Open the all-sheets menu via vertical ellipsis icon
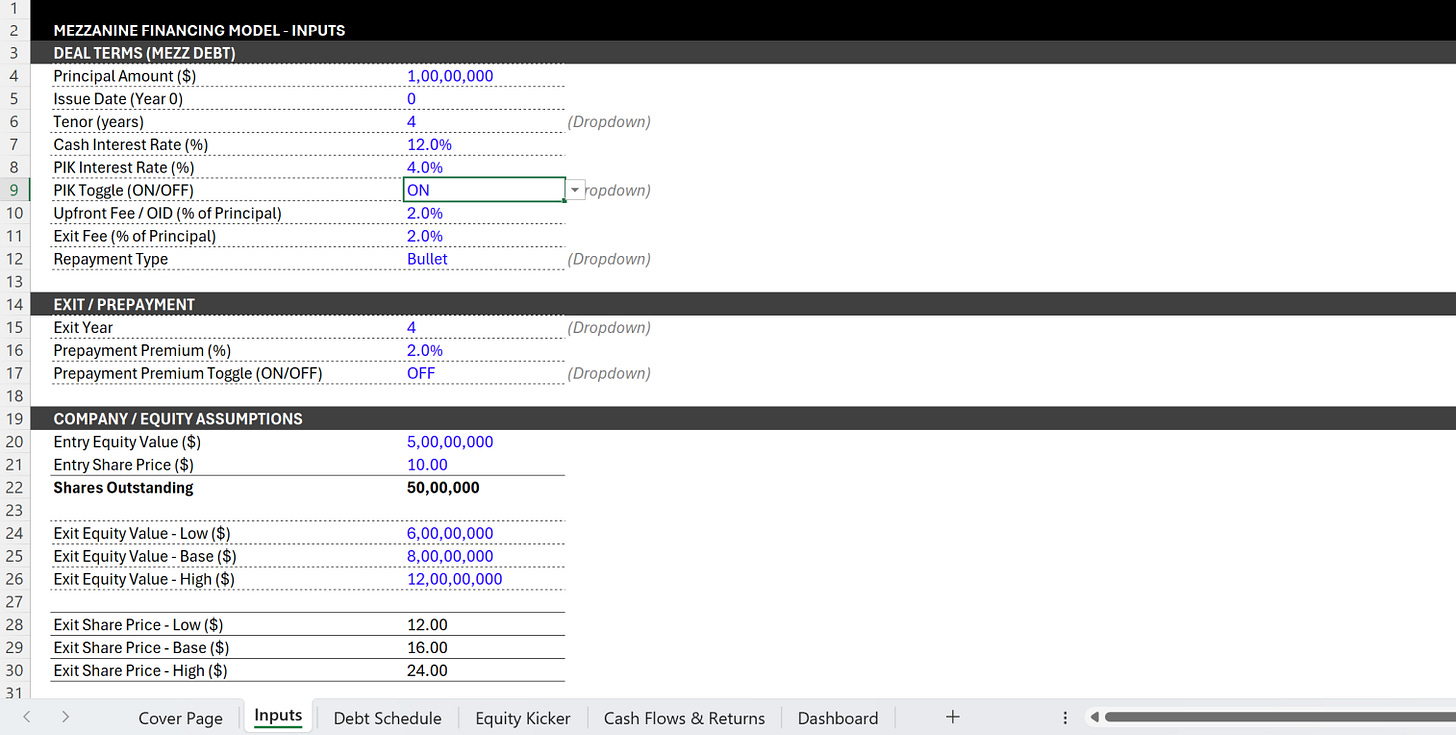Image resolution: width=1456 pixels, height=735 pixels. [1065, 716]
